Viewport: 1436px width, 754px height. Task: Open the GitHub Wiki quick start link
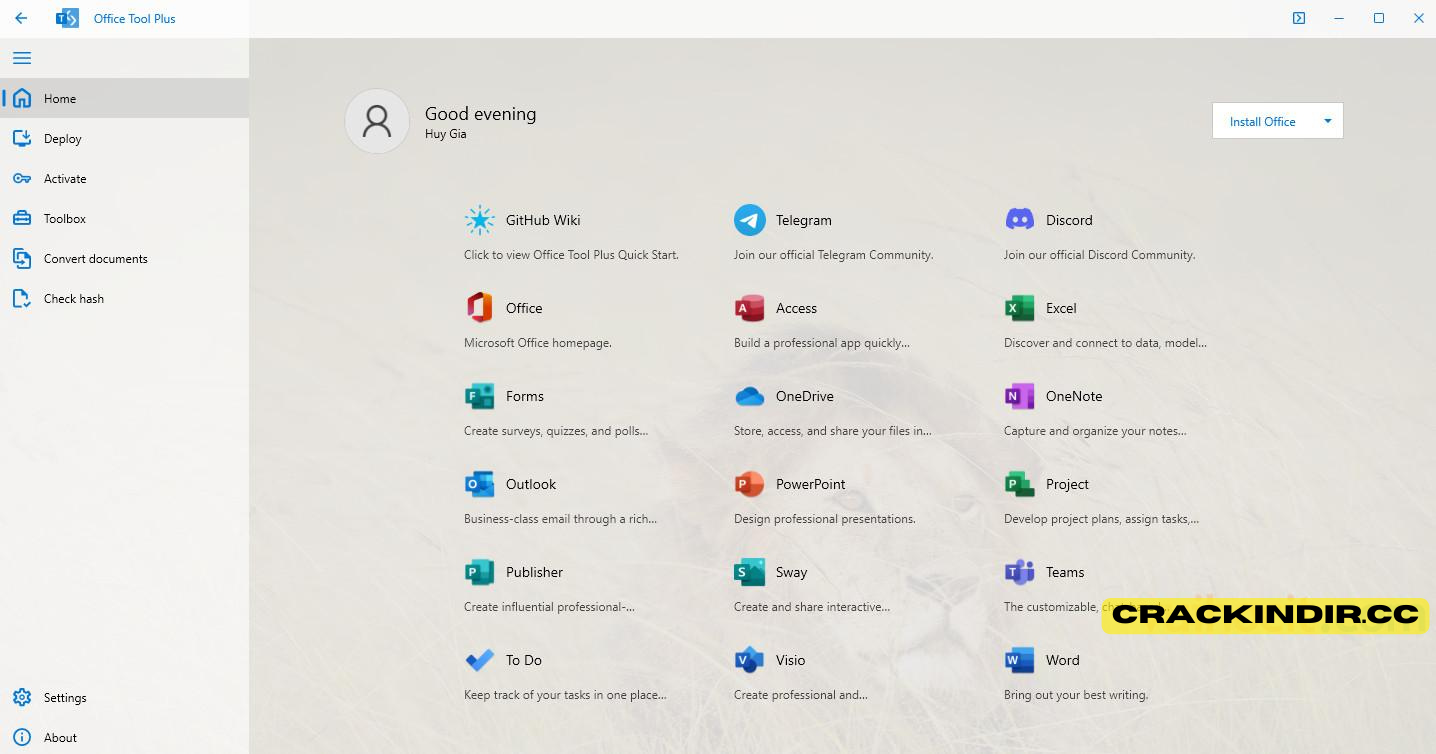click(571, 255)
